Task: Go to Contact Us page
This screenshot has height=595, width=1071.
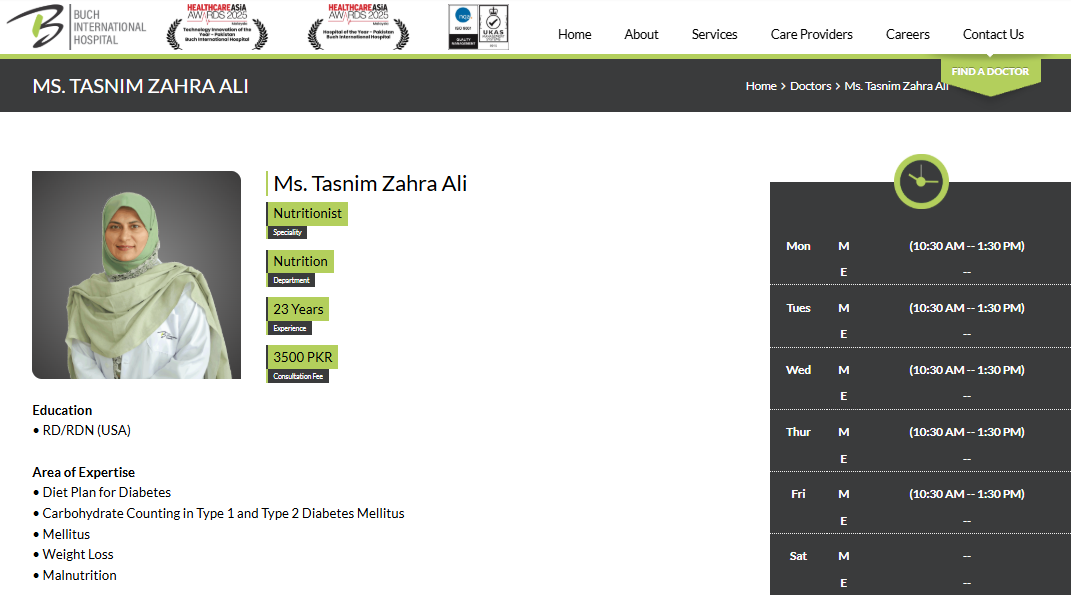Action: coord(992,34)
